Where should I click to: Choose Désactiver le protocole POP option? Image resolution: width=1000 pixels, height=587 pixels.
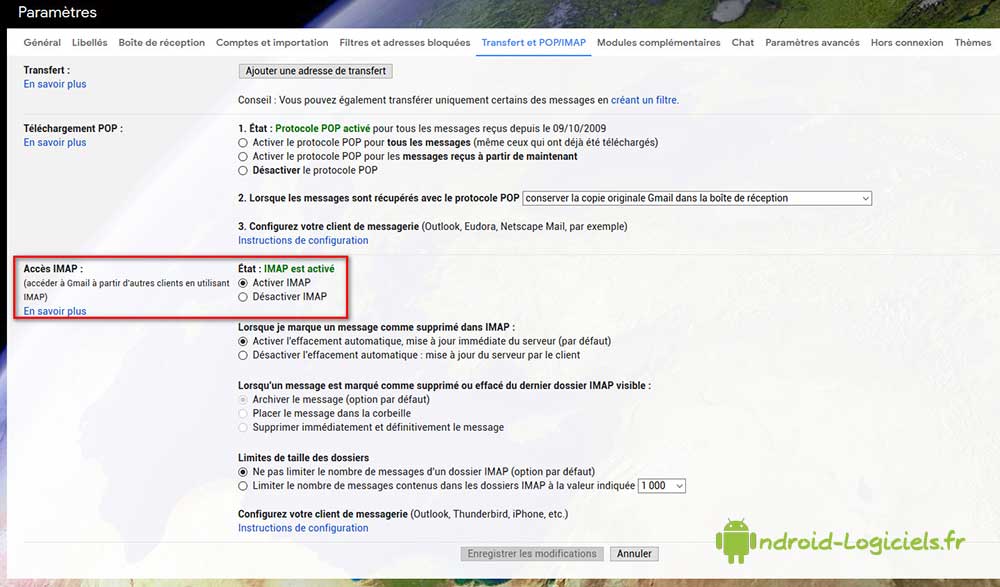click(x=243, y=170)
